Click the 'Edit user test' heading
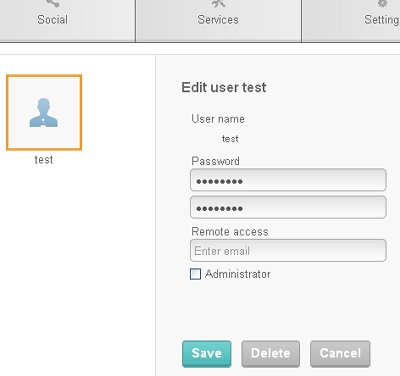Image resolution: width=400 pixels, height=376 pixels. [x=224, y=87]
